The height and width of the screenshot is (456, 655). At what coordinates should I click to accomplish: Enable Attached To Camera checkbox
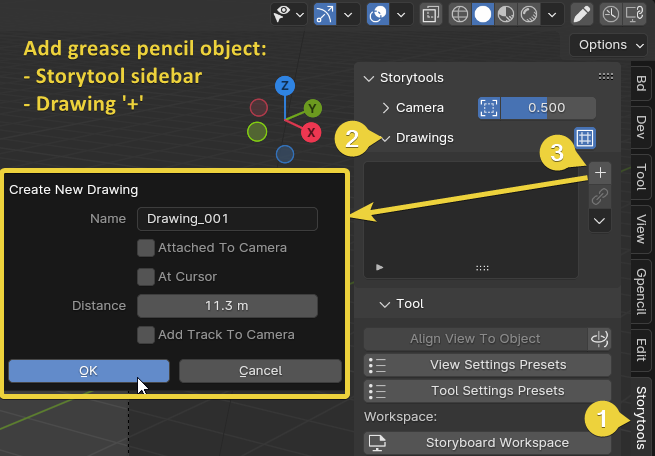point(146,248)
